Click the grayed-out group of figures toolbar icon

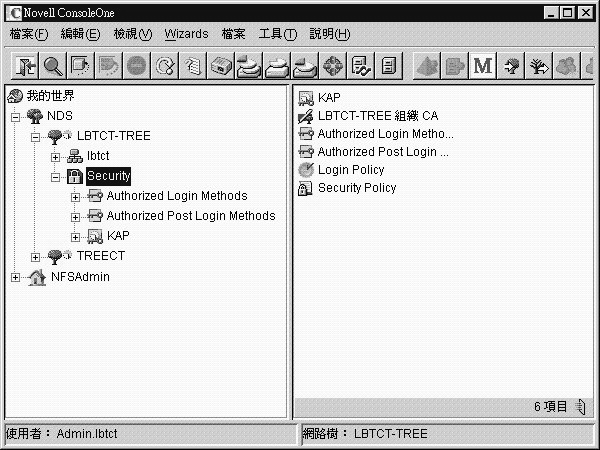click(x=567, y=66)
